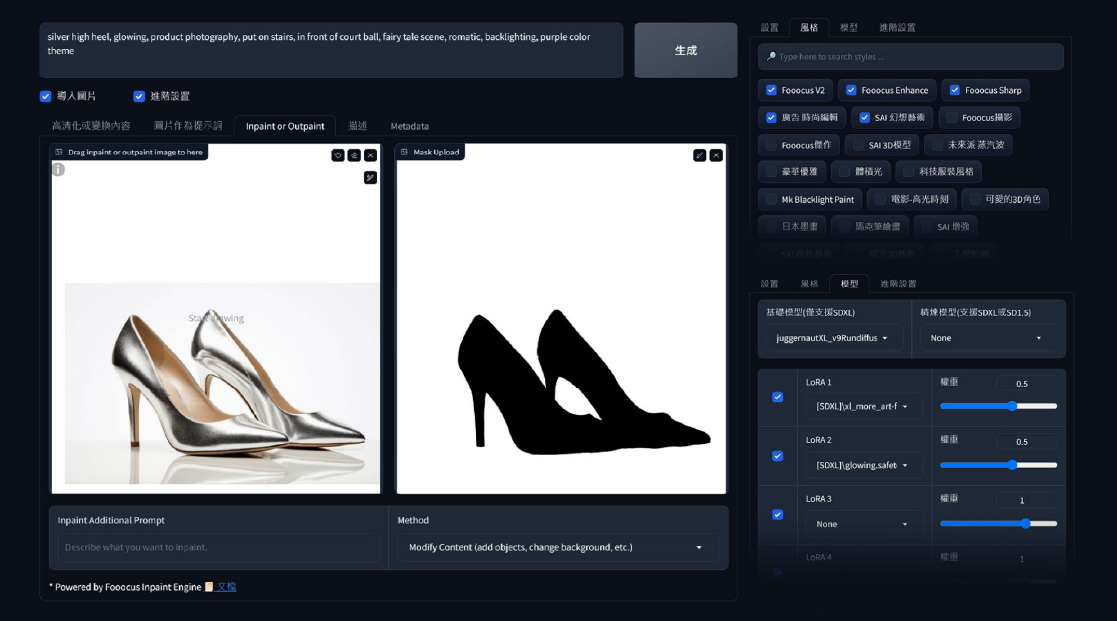Uncheck the 進階設置 checkbox below the prompt

click(x=139, y=96)
